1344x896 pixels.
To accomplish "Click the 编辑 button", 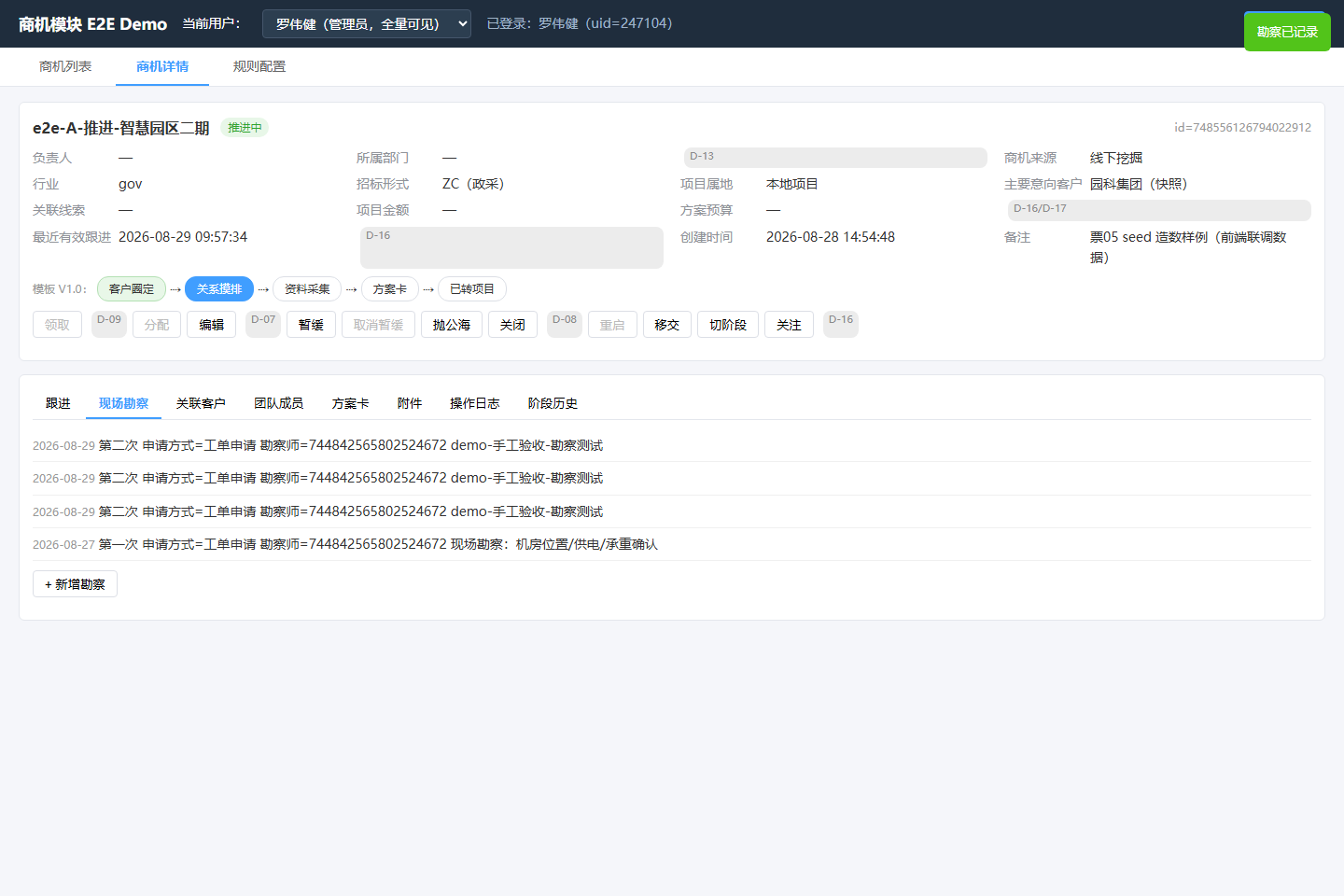I will 211,325.
